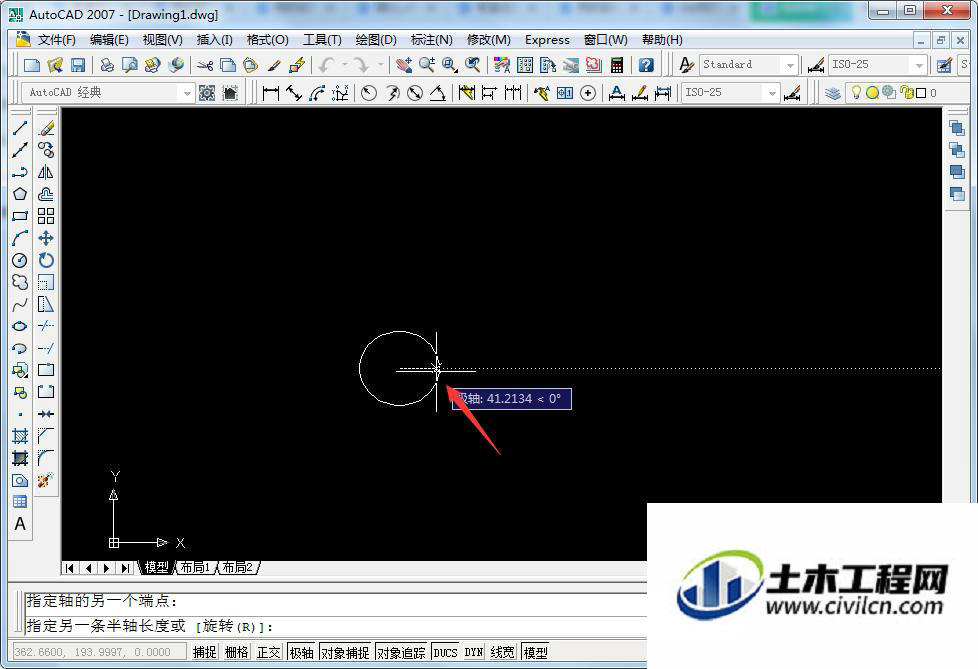Activate the Move tool
Image resolution: width=978 pixels, height=669 pixels.
[46, 238]
